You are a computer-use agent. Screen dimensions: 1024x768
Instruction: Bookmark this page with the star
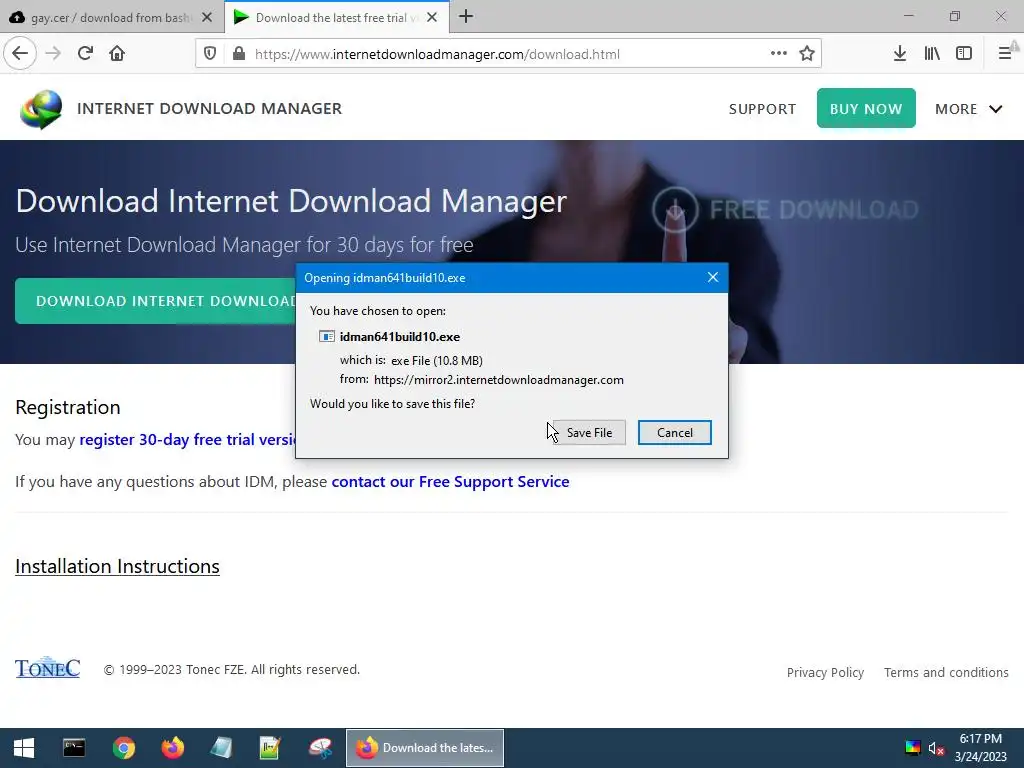807,54
